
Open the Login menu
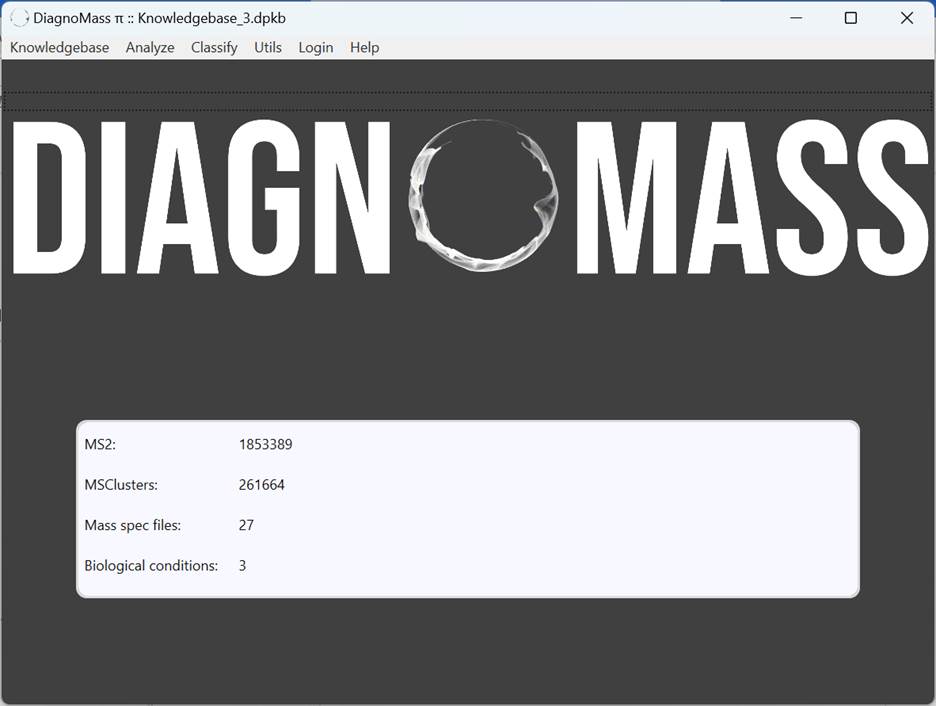pos(316,47)
